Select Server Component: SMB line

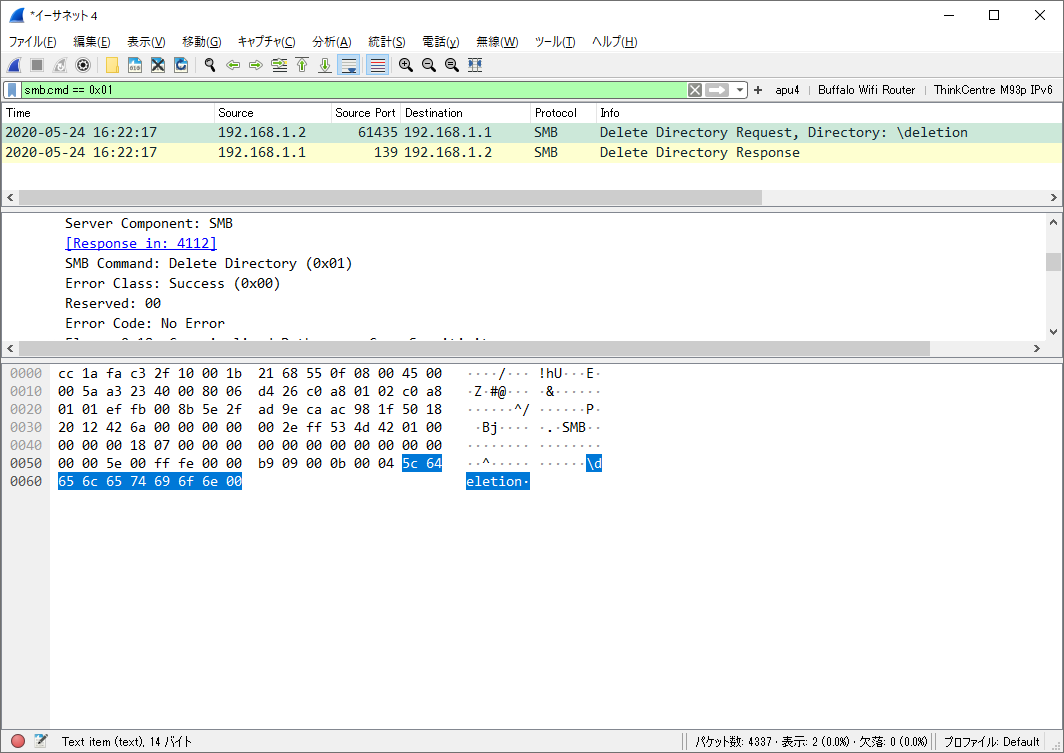point(149,224)
